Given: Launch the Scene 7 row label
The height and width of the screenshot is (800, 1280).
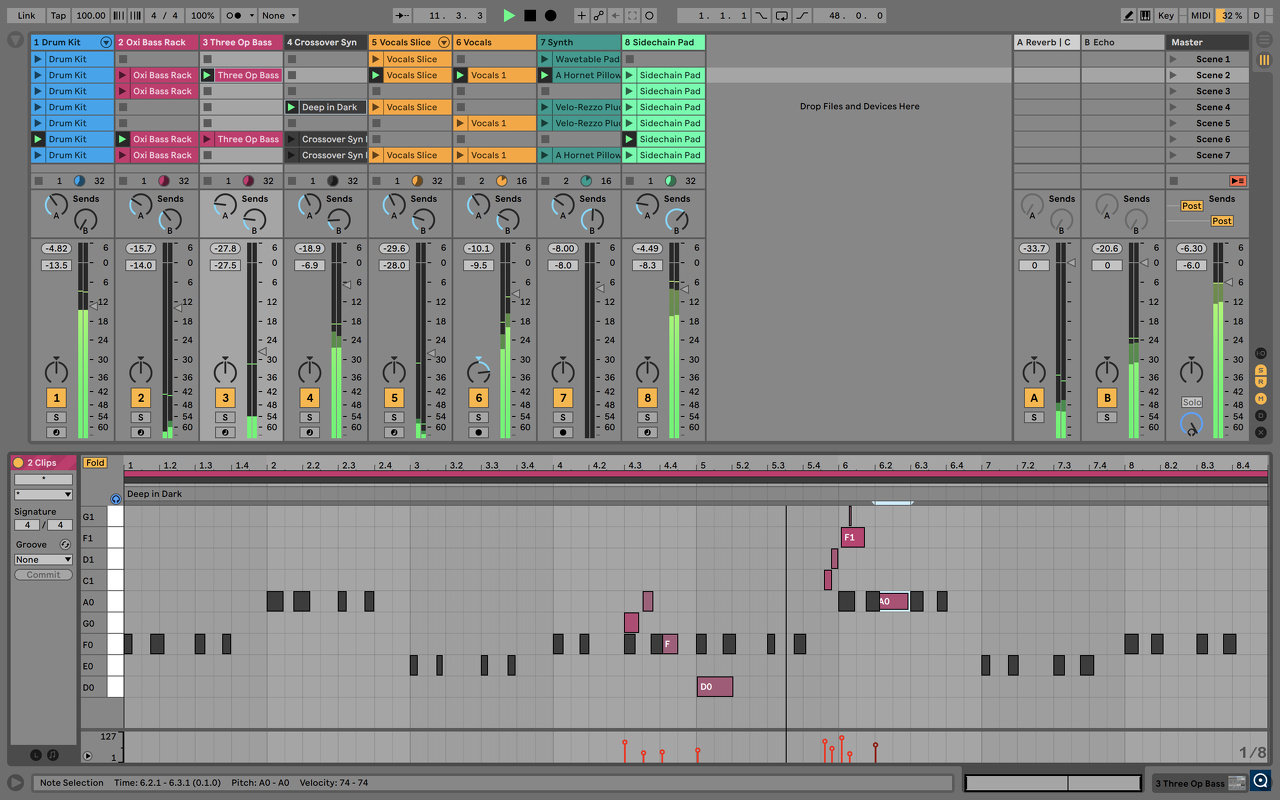Looking at the screenshot, I should pyautogui.click(x=1214, y=155).
